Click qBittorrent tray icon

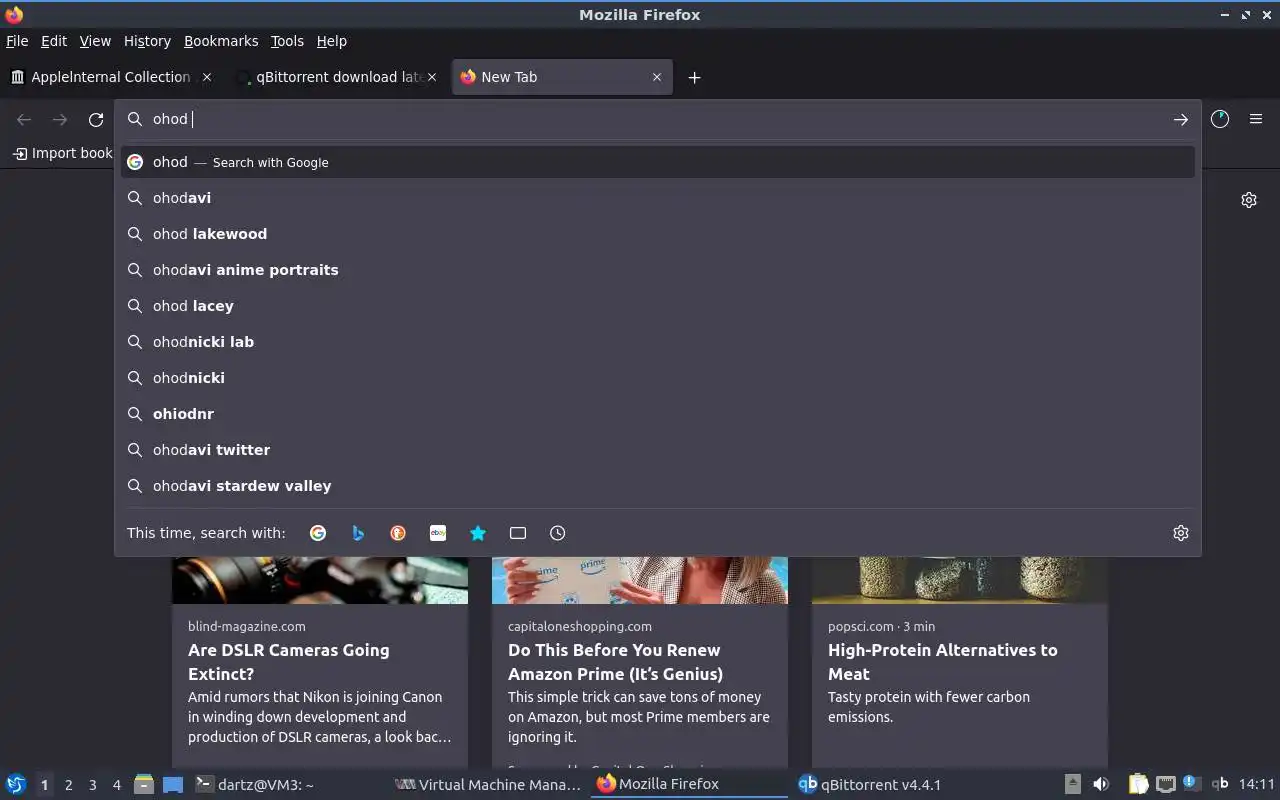pyautogui.click(x=1220, y=784)
